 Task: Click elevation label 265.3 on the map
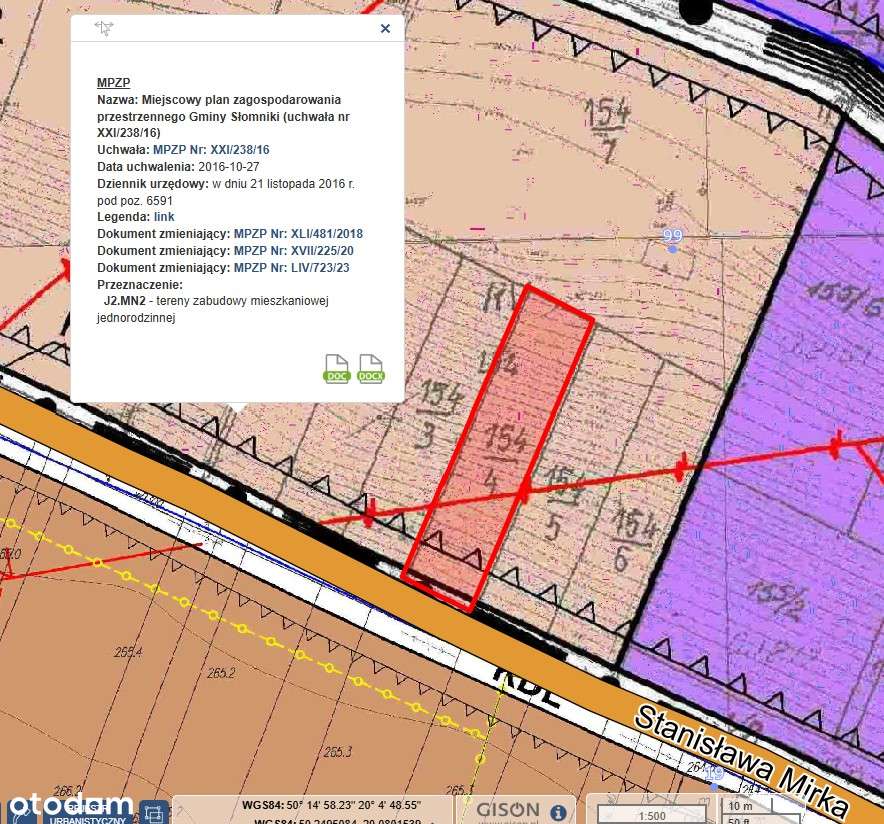point(337,752)
